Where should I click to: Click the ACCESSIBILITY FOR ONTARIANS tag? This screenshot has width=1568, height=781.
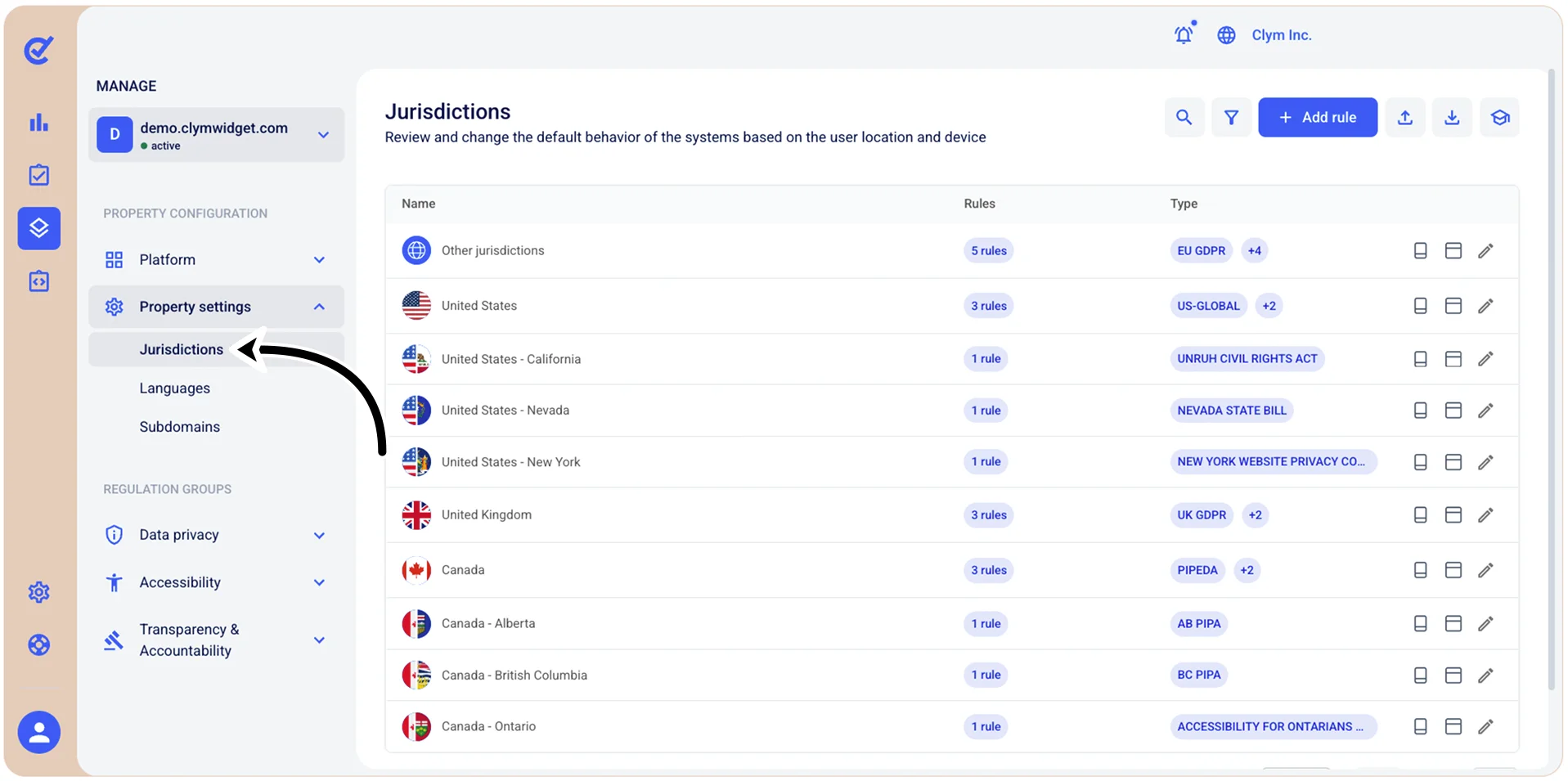1273,726
